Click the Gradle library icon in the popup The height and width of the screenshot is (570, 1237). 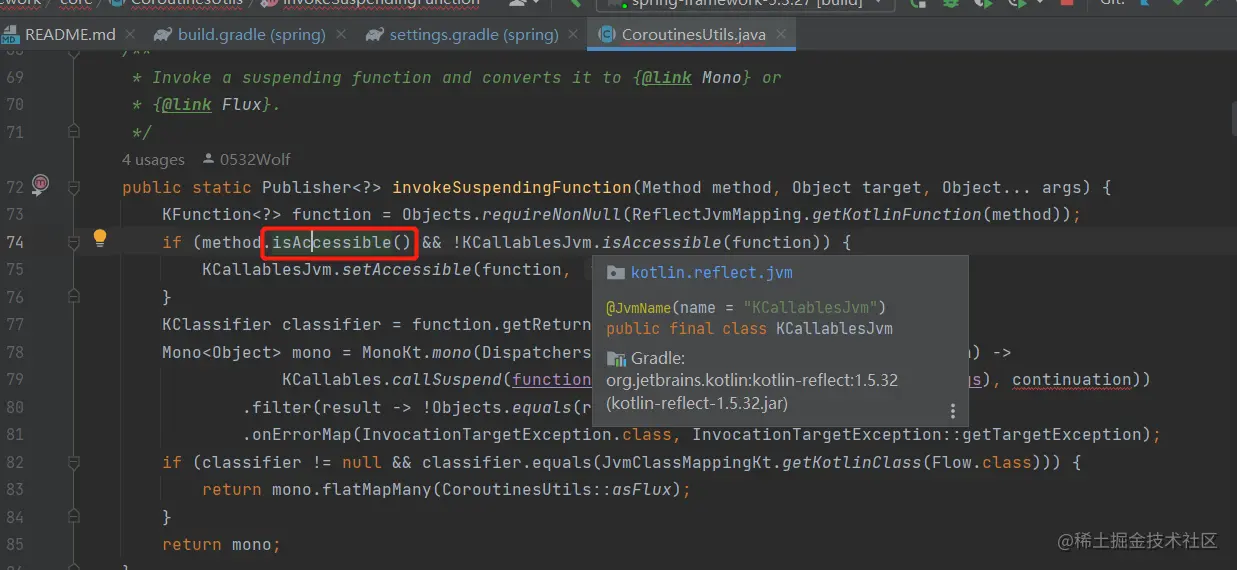pyautogui.click(x=616, y=358)
